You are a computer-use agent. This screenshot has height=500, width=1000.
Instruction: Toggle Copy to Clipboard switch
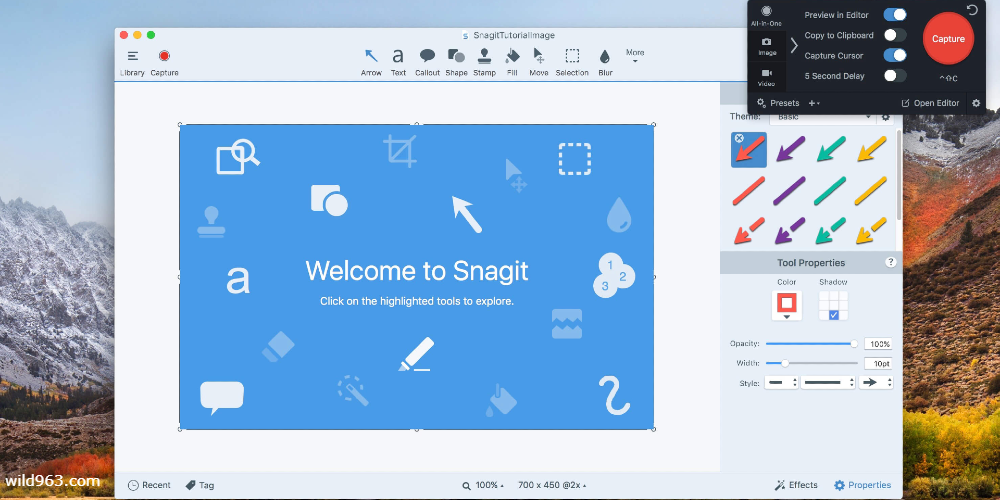tap(895, 35)
